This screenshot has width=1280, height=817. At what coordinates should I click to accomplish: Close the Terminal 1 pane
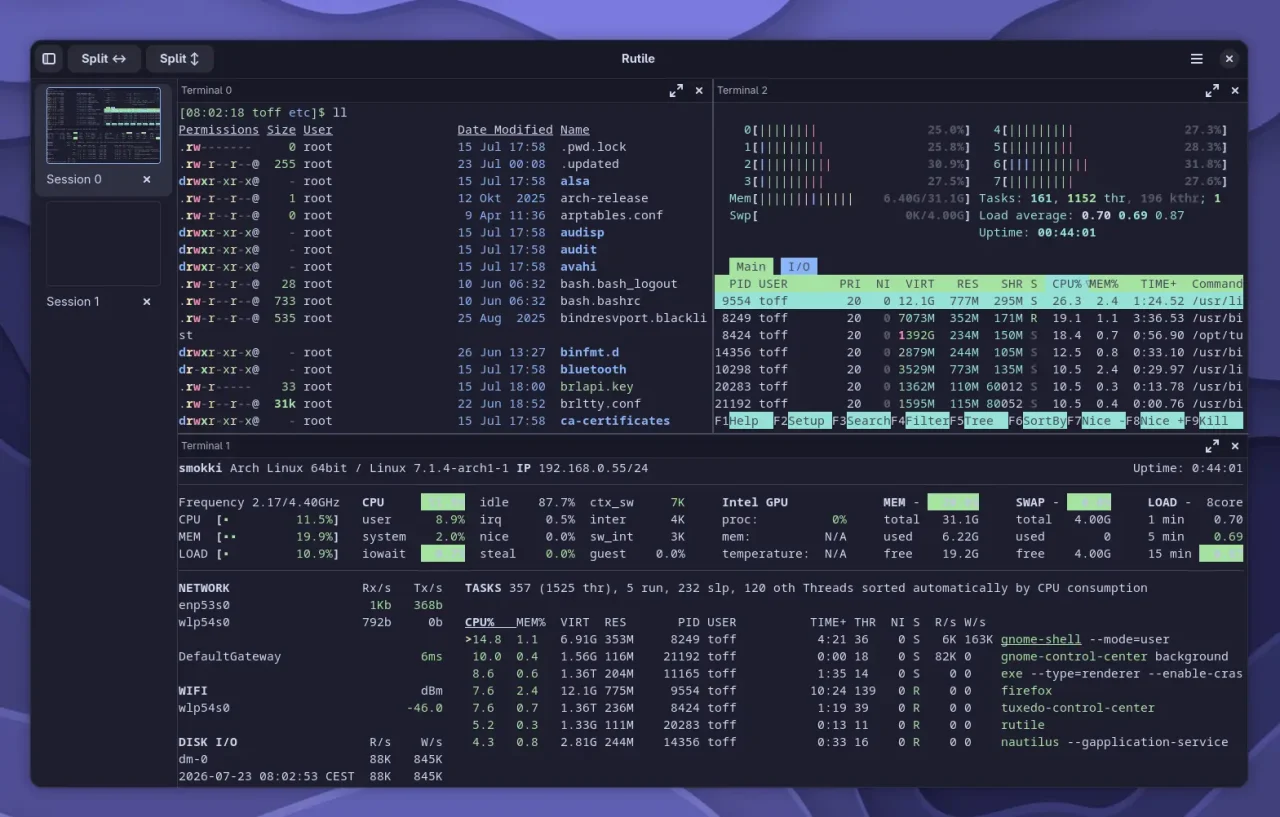tap(1235, 446)
